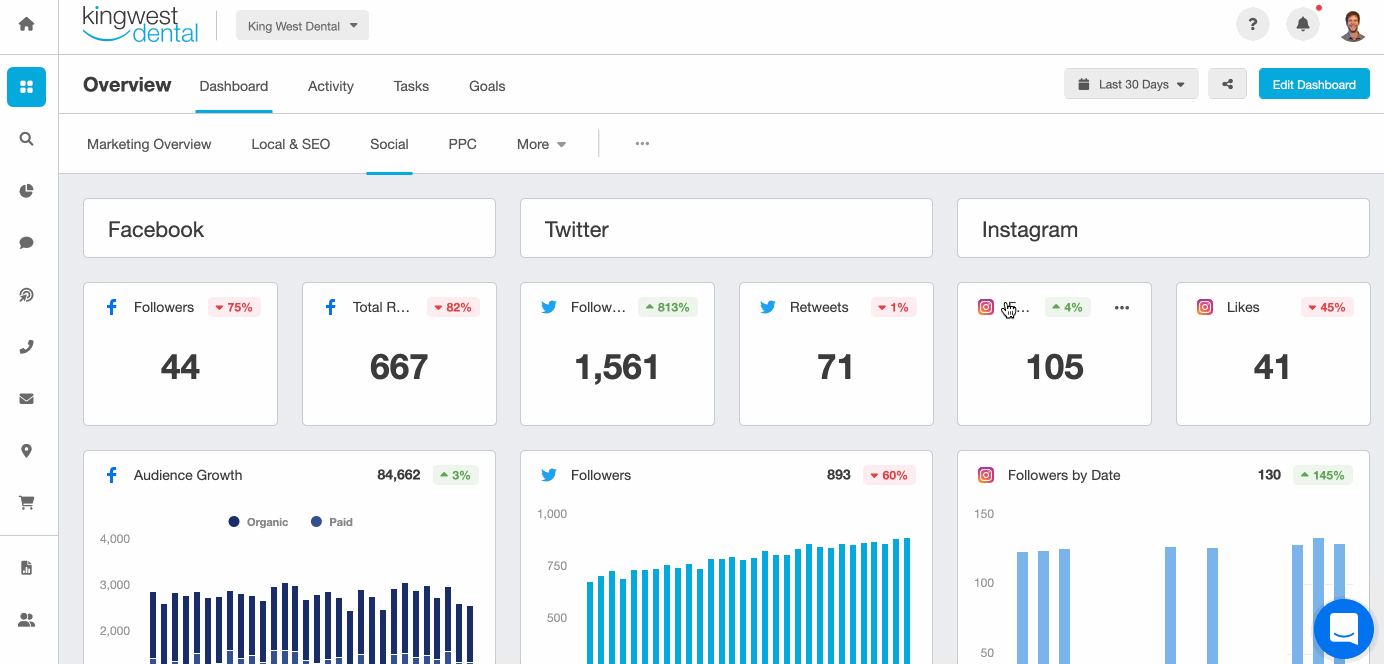The image size is (1384, 664).
Task: Select the location pin icon in sidebar
Action: 27,451
